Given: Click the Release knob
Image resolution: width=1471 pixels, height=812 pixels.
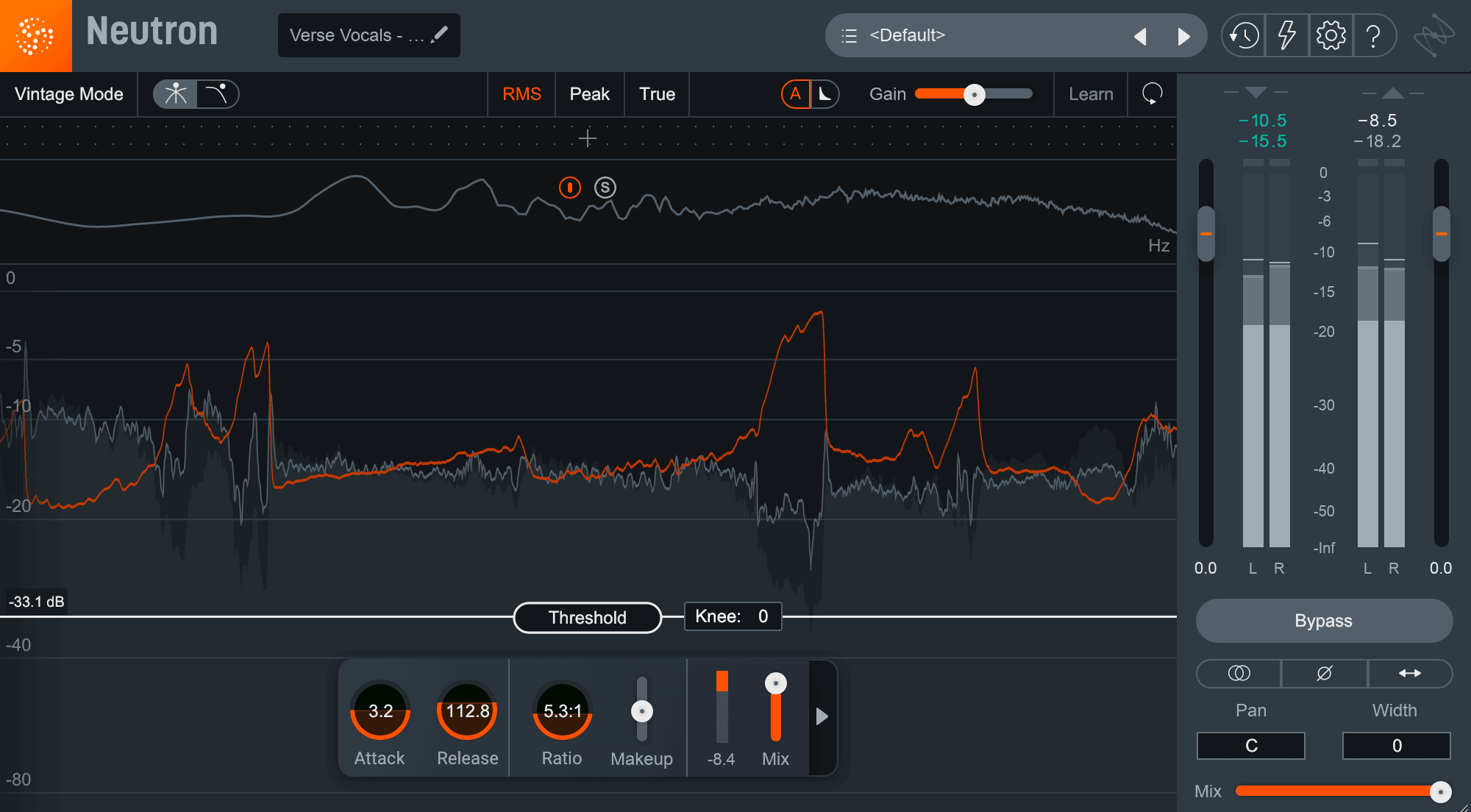Looking at the screenshot, I should (467, 710).
